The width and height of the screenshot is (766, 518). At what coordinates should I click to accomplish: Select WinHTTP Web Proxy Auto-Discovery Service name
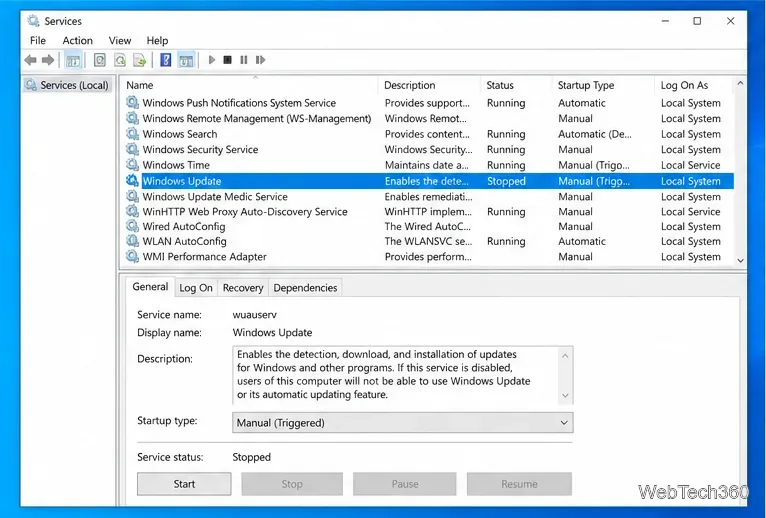[x=245, y=212]
